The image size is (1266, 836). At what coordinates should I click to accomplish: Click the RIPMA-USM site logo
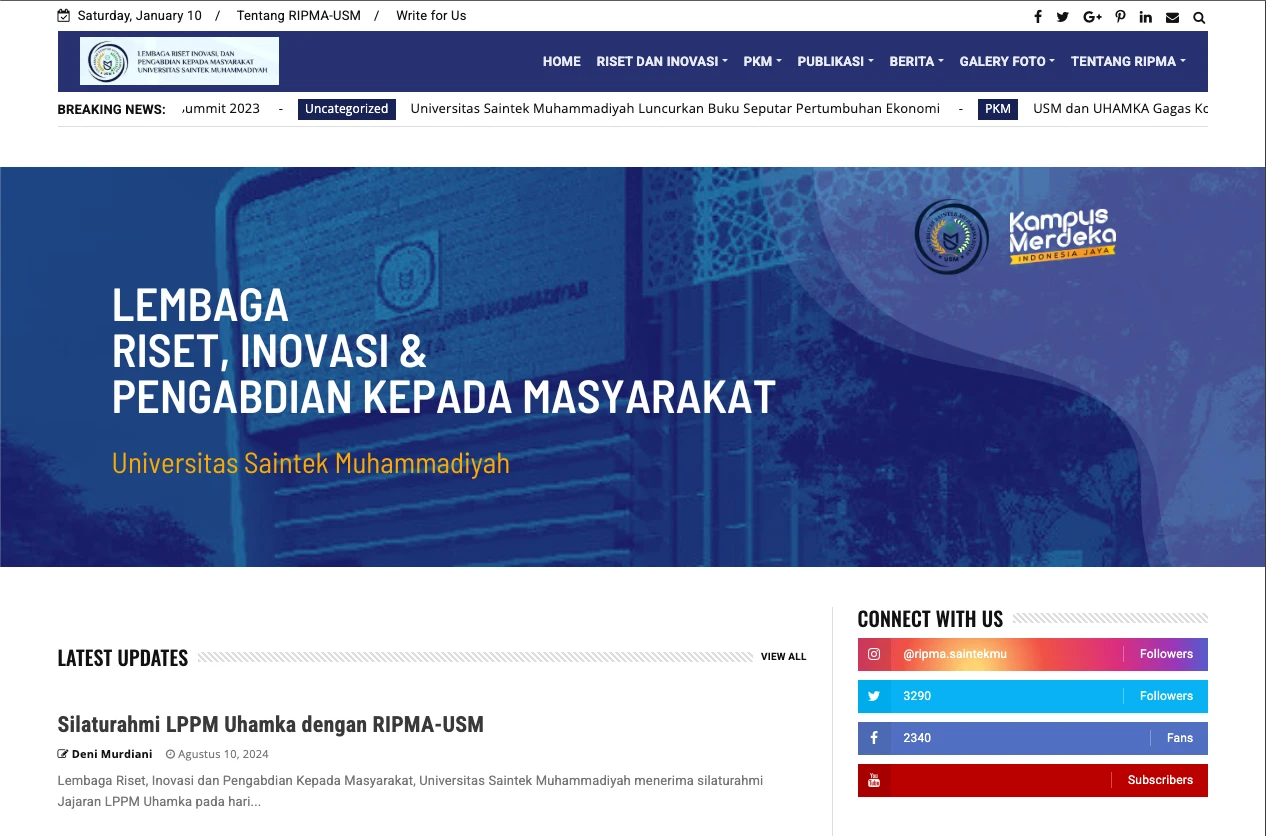[x=179, y=61]
